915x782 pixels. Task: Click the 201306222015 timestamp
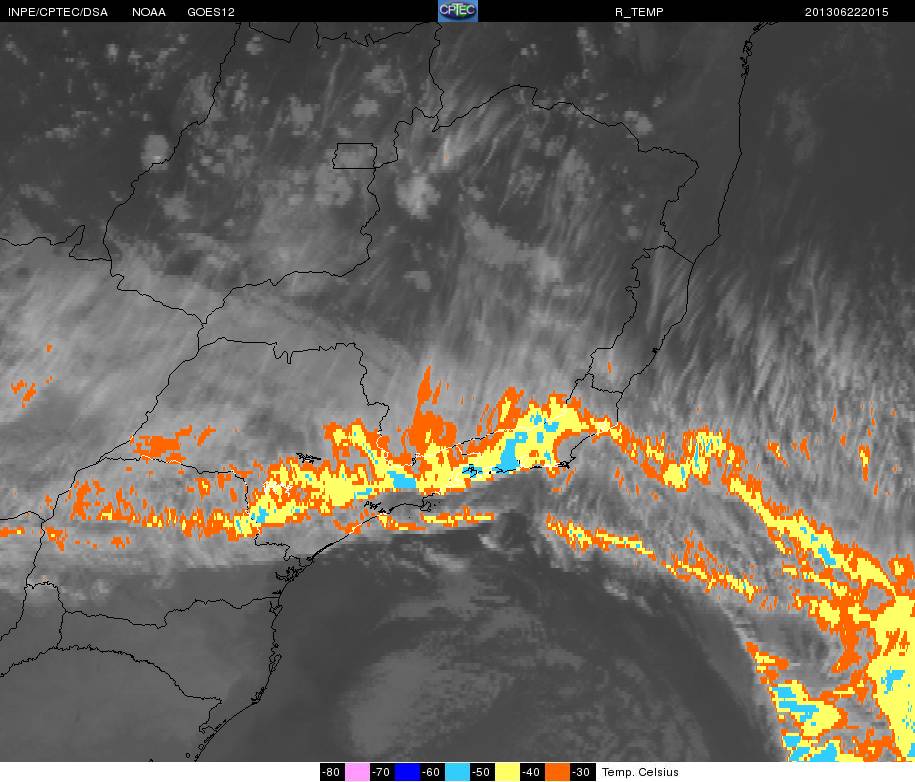tap(846, 12)
